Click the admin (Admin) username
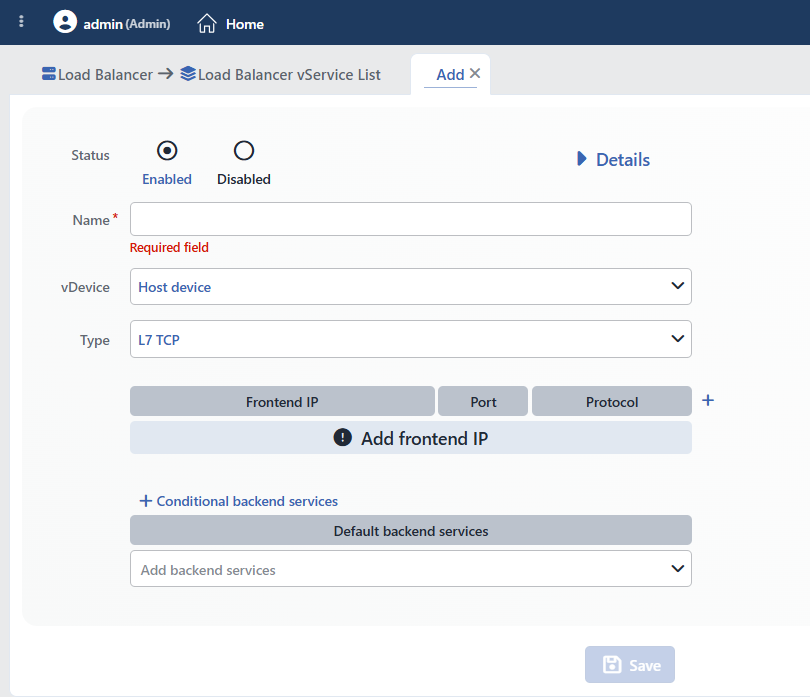 point(127,24)
